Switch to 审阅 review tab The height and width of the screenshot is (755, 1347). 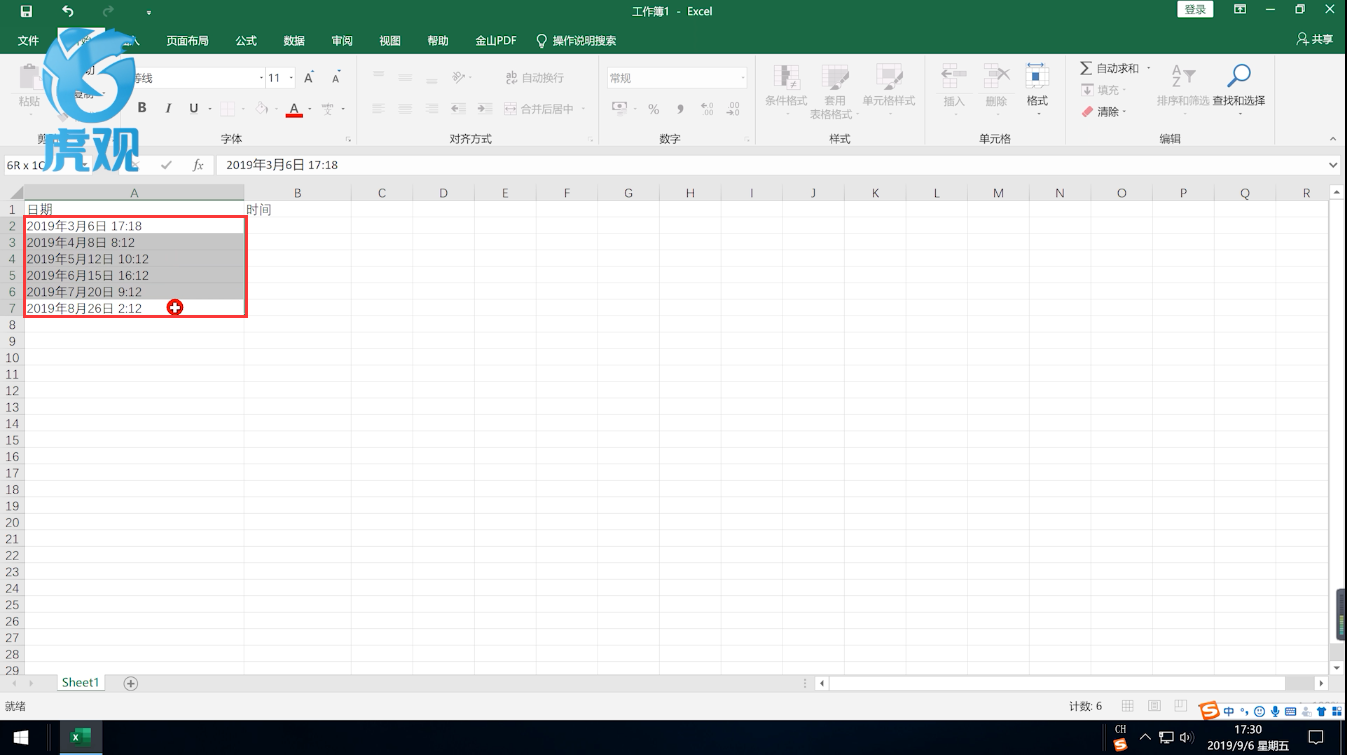pos(342,41)
